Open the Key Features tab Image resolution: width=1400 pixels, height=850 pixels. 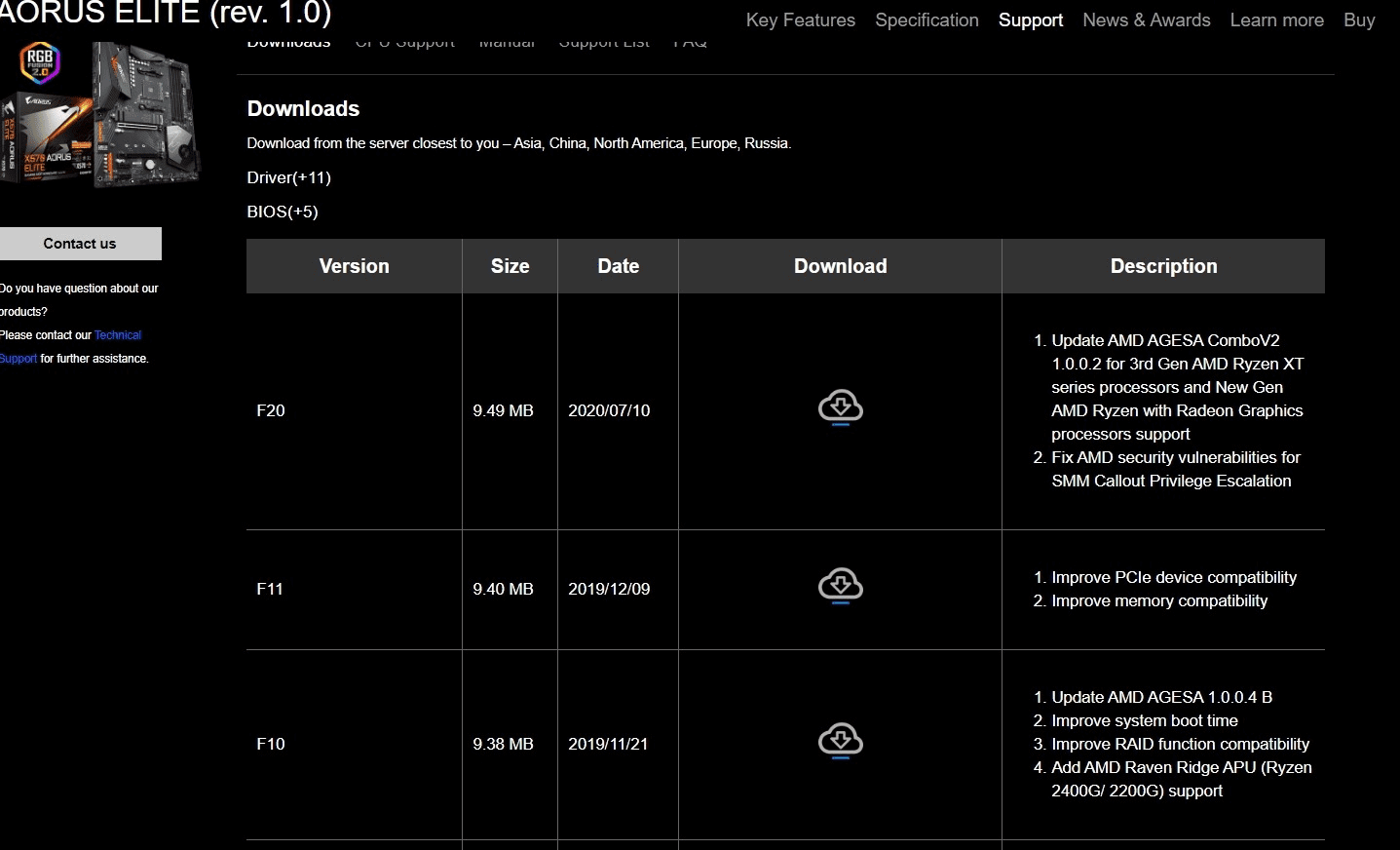point(800,20)
